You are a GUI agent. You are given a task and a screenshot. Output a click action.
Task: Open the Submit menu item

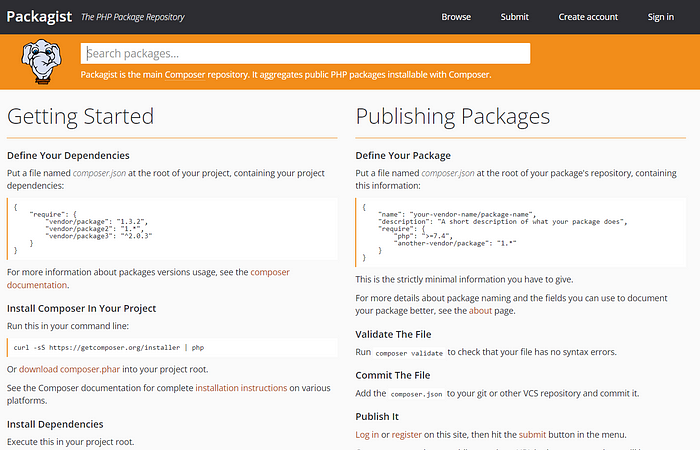pos(514,17)
